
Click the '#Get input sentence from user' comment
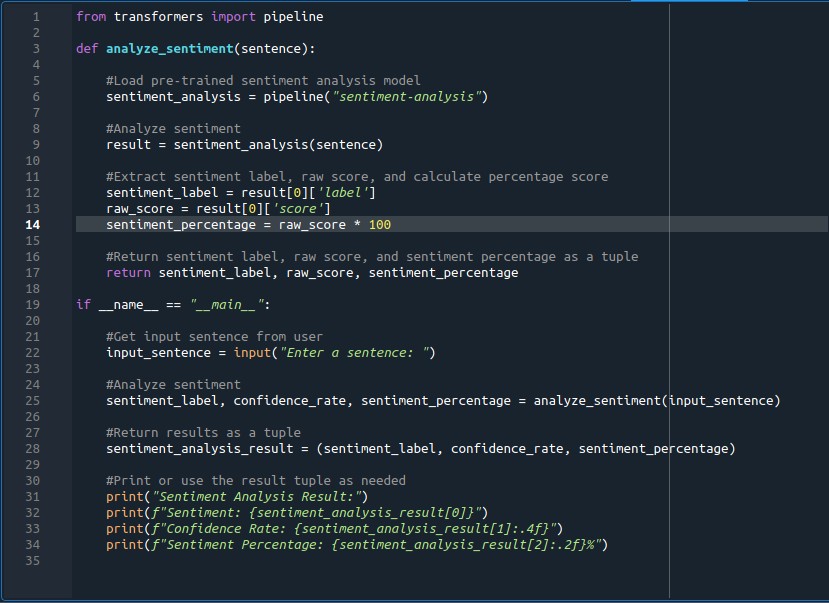215,337
